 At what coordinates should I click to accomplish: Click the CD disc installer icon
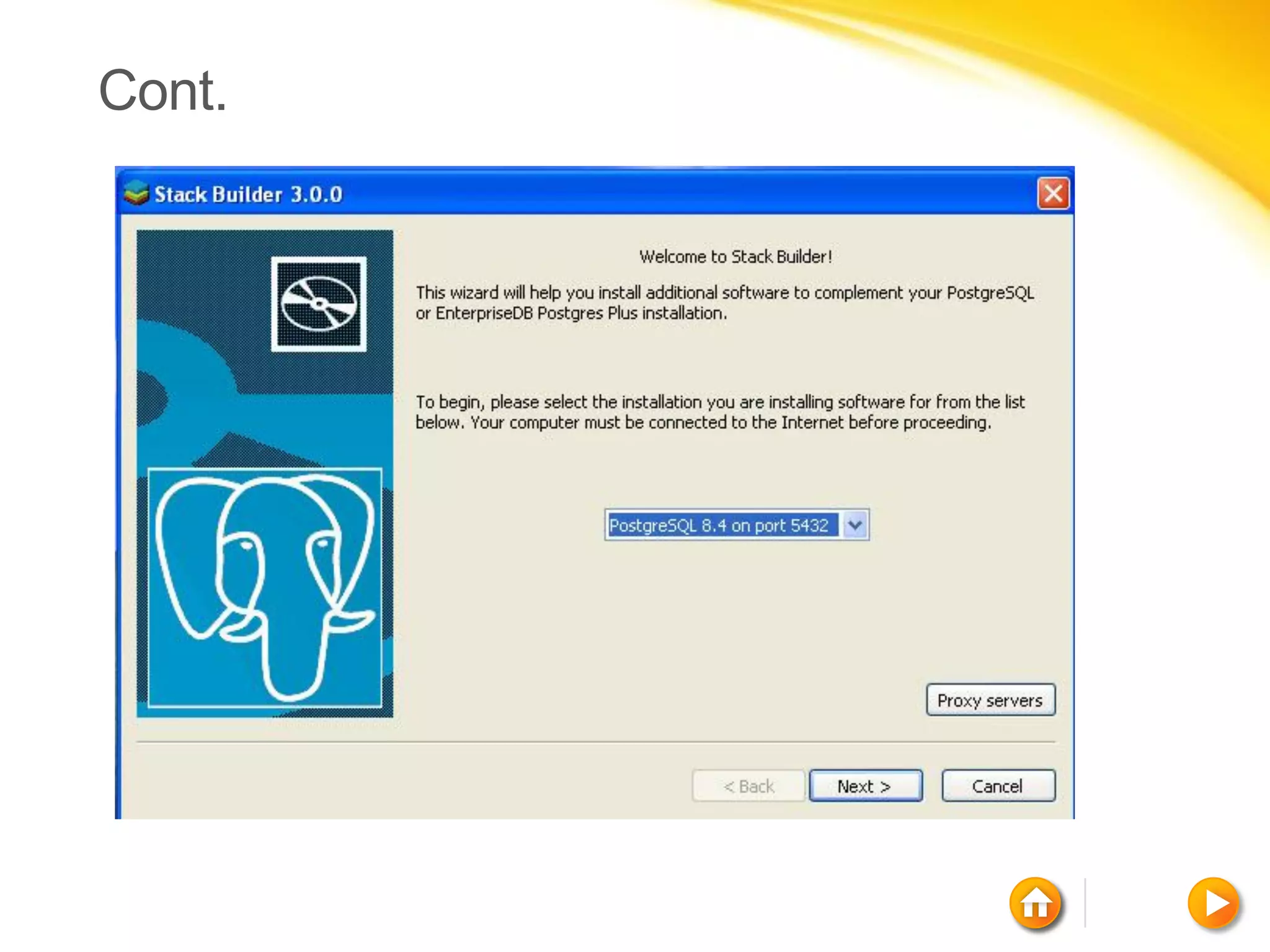[319, 304]
